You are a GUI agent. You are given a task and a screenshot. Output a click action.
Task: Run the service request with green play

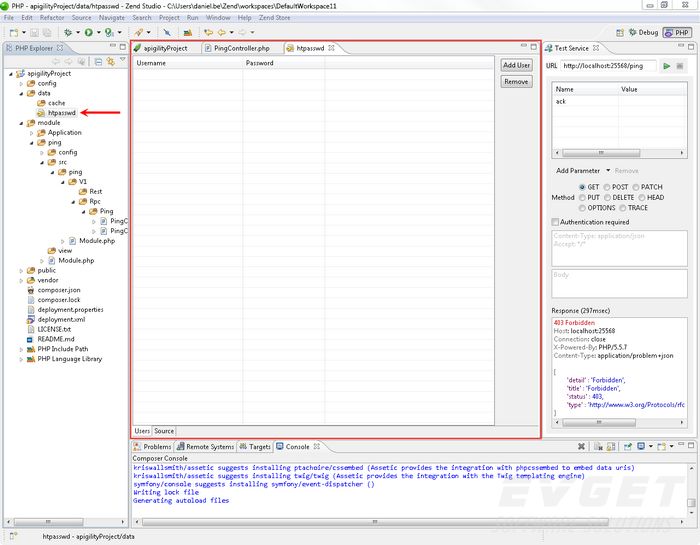[667, 66]
